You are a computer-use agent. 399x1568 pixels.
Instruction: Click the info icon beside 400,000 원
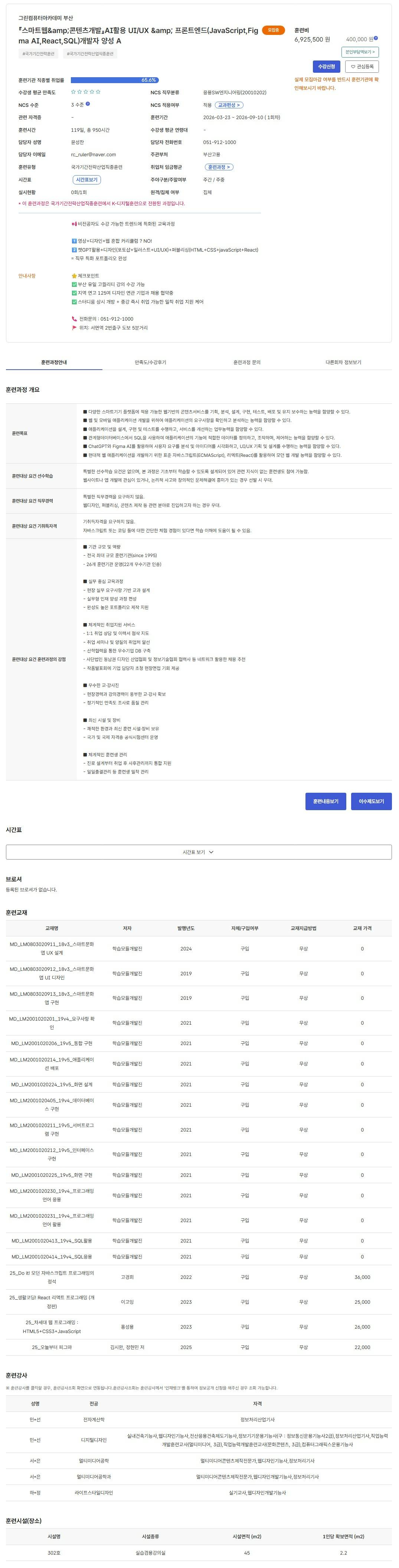pos(376,38)
